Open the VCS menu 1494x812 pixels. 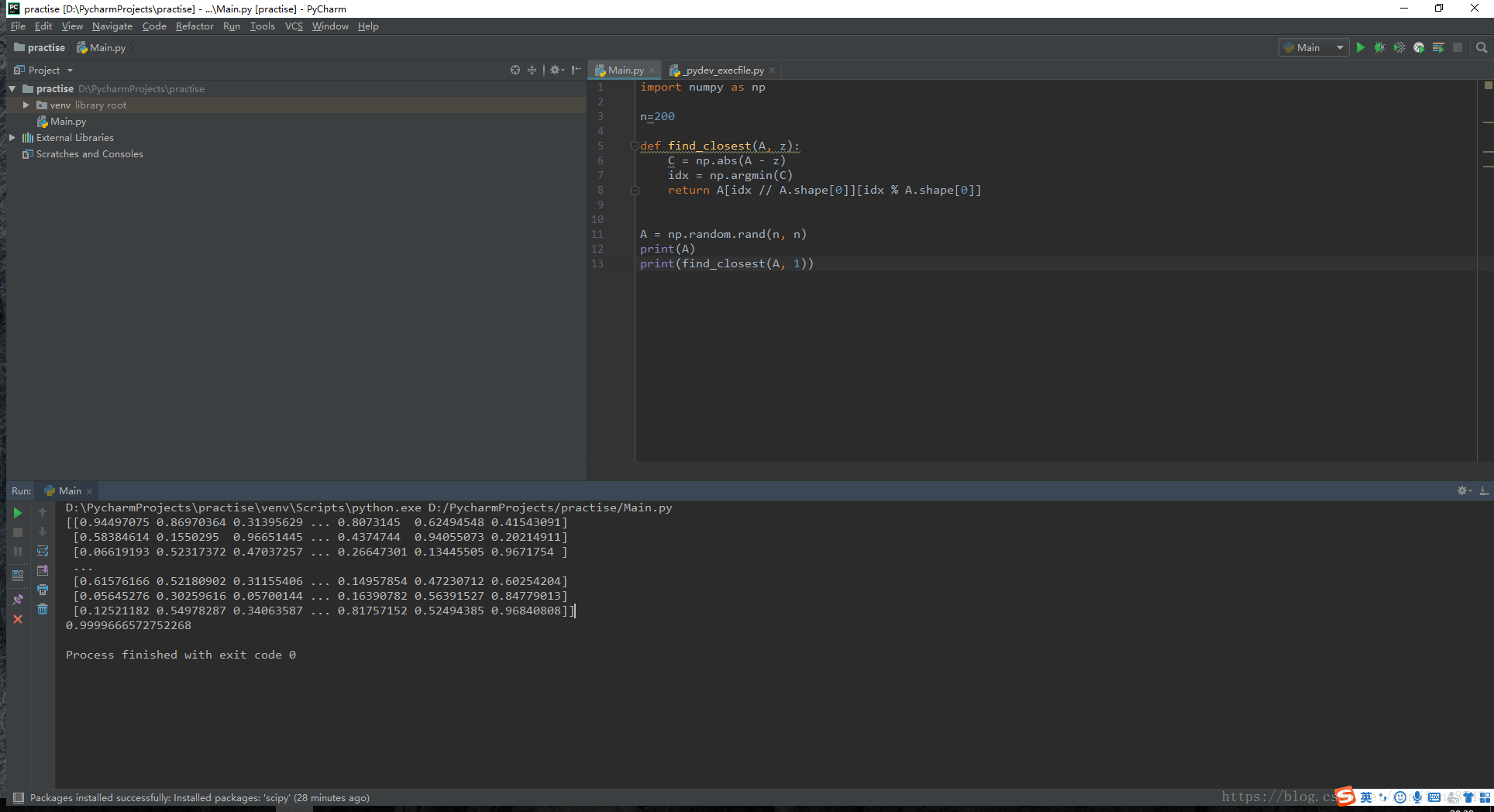click(x=294, y=26)
